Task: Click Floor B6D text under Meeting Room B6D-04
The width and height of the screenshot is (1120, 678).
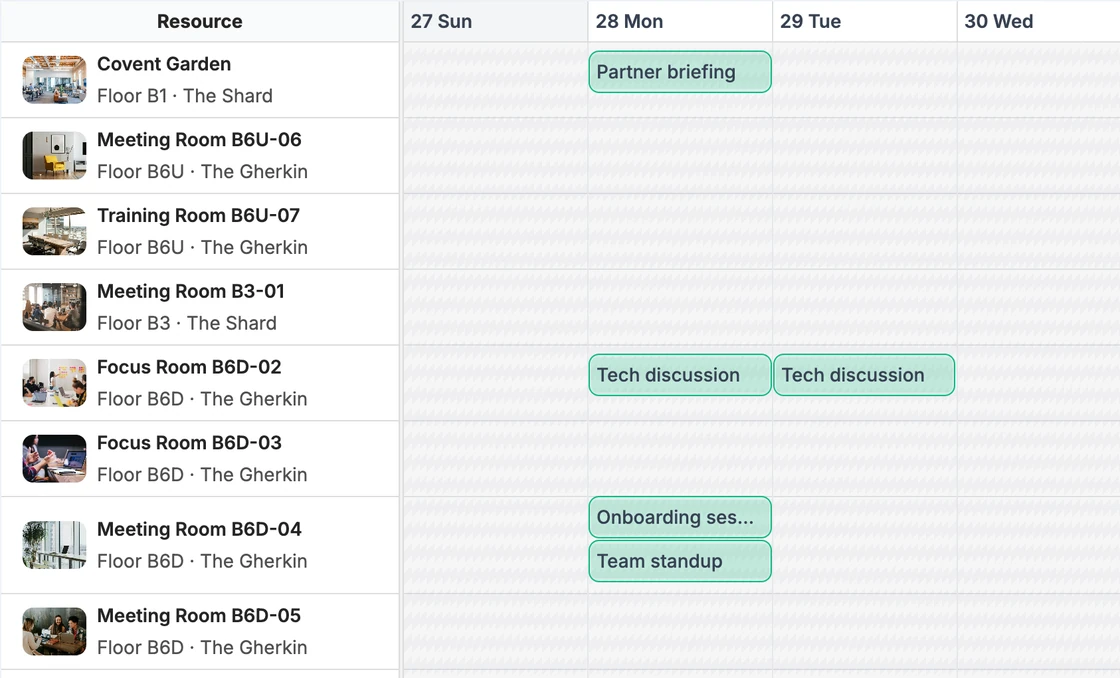Action: coord(202,561)
